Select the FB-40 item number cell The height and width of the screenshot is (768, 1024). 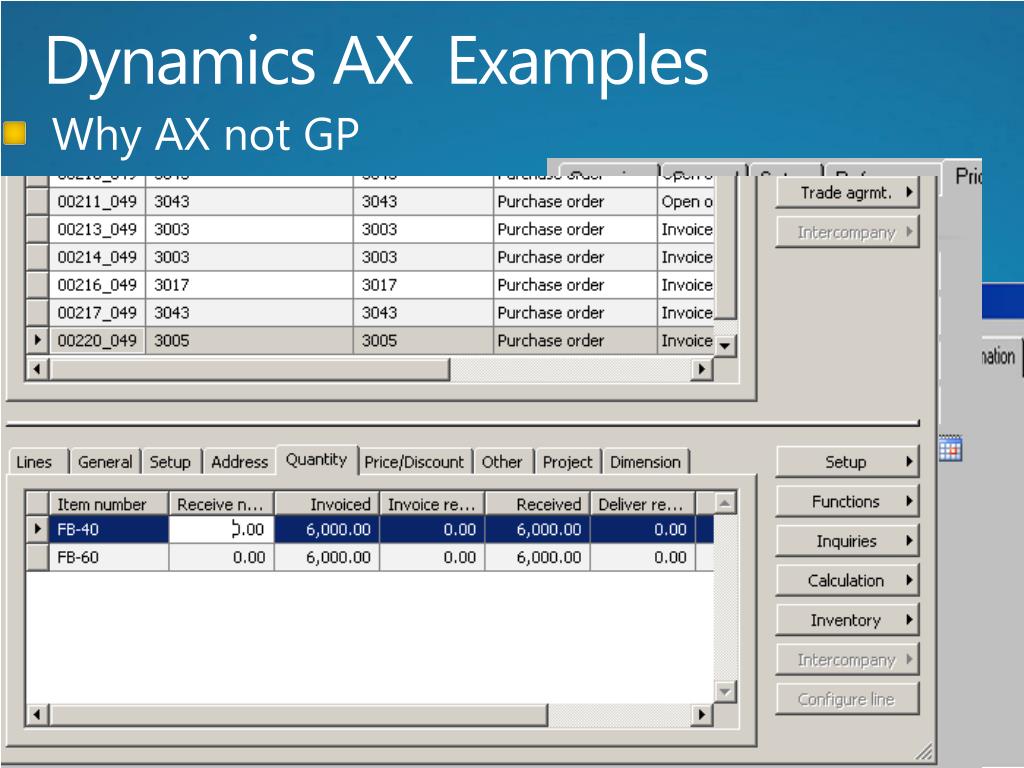click(109, 529)
